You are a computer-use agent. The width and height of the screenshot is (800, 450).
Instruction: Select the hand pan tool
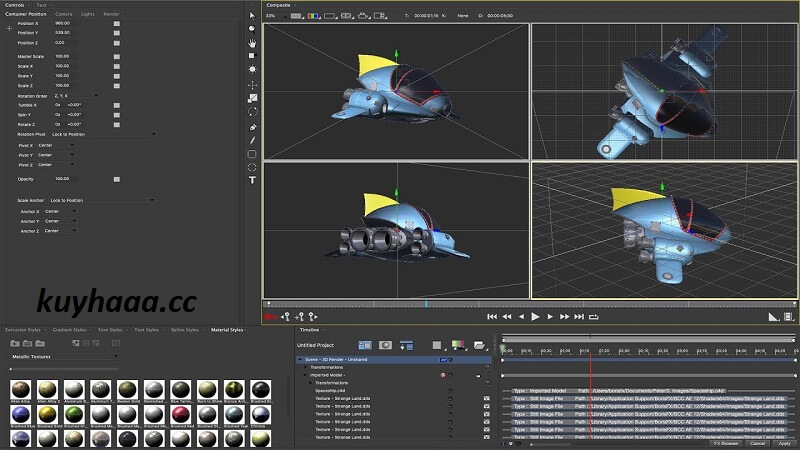(252, 43)
